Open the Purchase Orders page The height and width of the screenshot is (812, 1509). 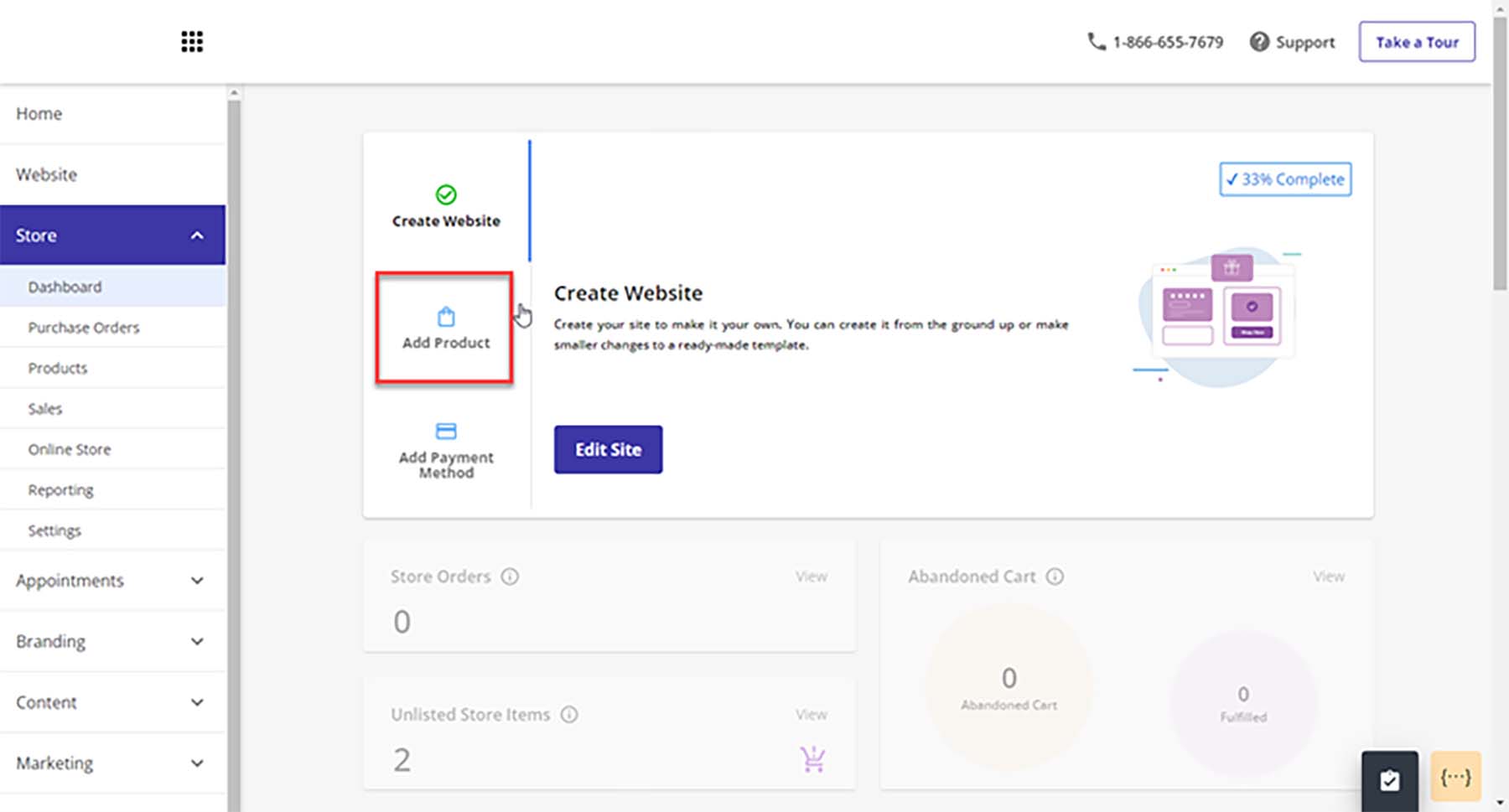tap(83, 327)
